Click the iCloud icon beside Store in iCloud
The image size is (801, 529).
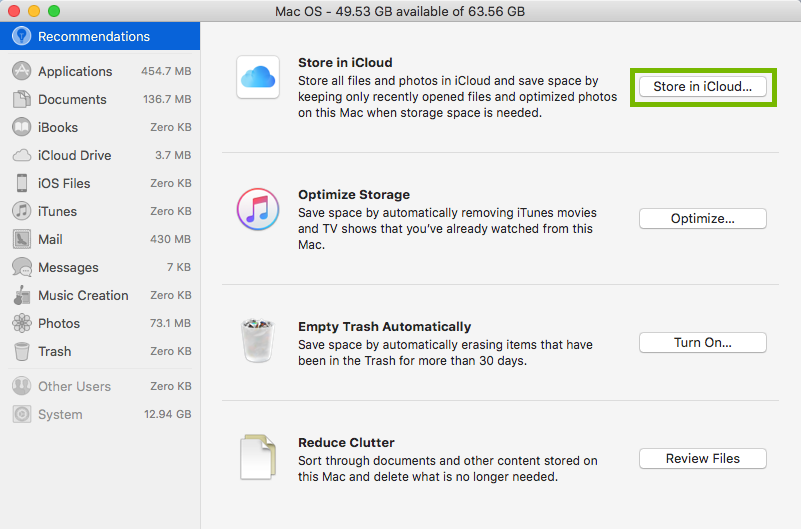point(258,77)
